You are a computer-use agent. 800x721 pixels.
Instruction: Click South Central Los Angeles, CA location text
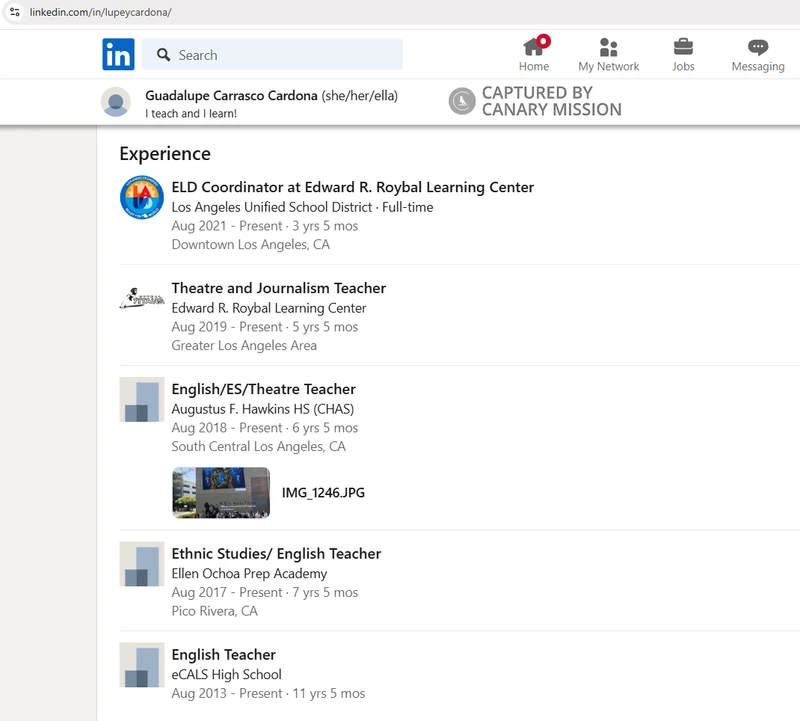259,446
